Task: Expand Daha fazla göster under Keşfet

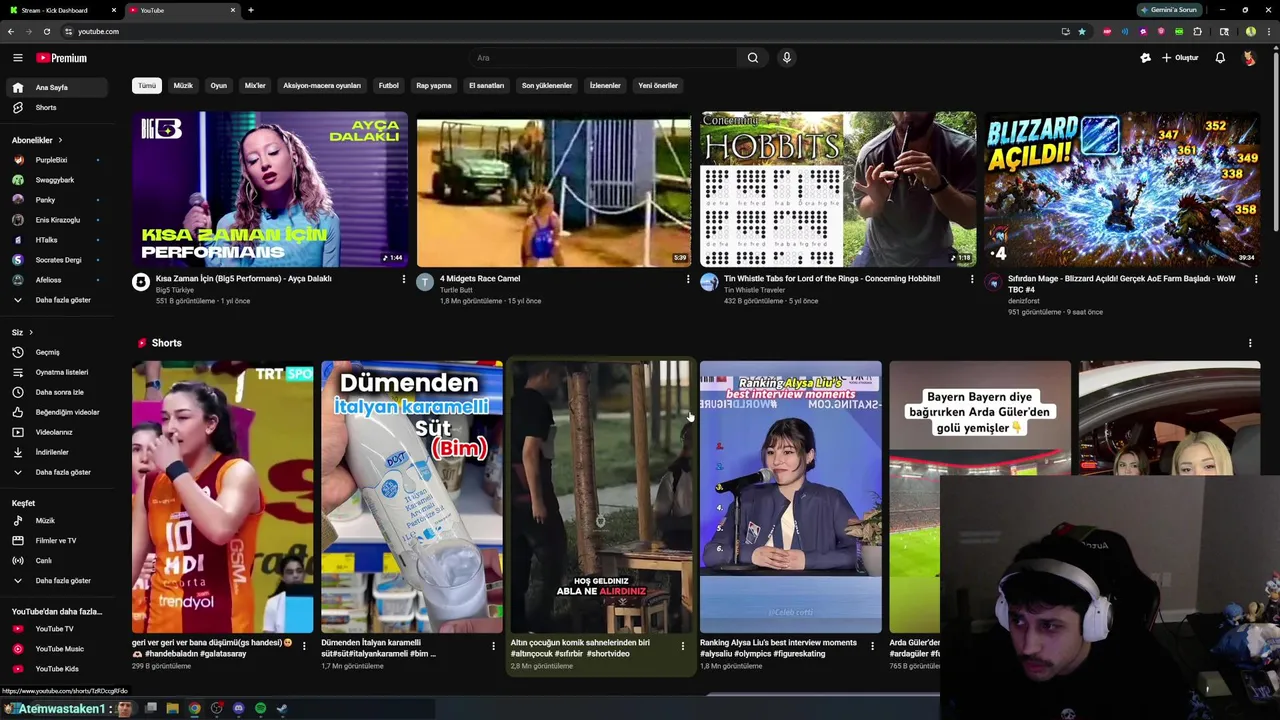Action: [56, 581]
